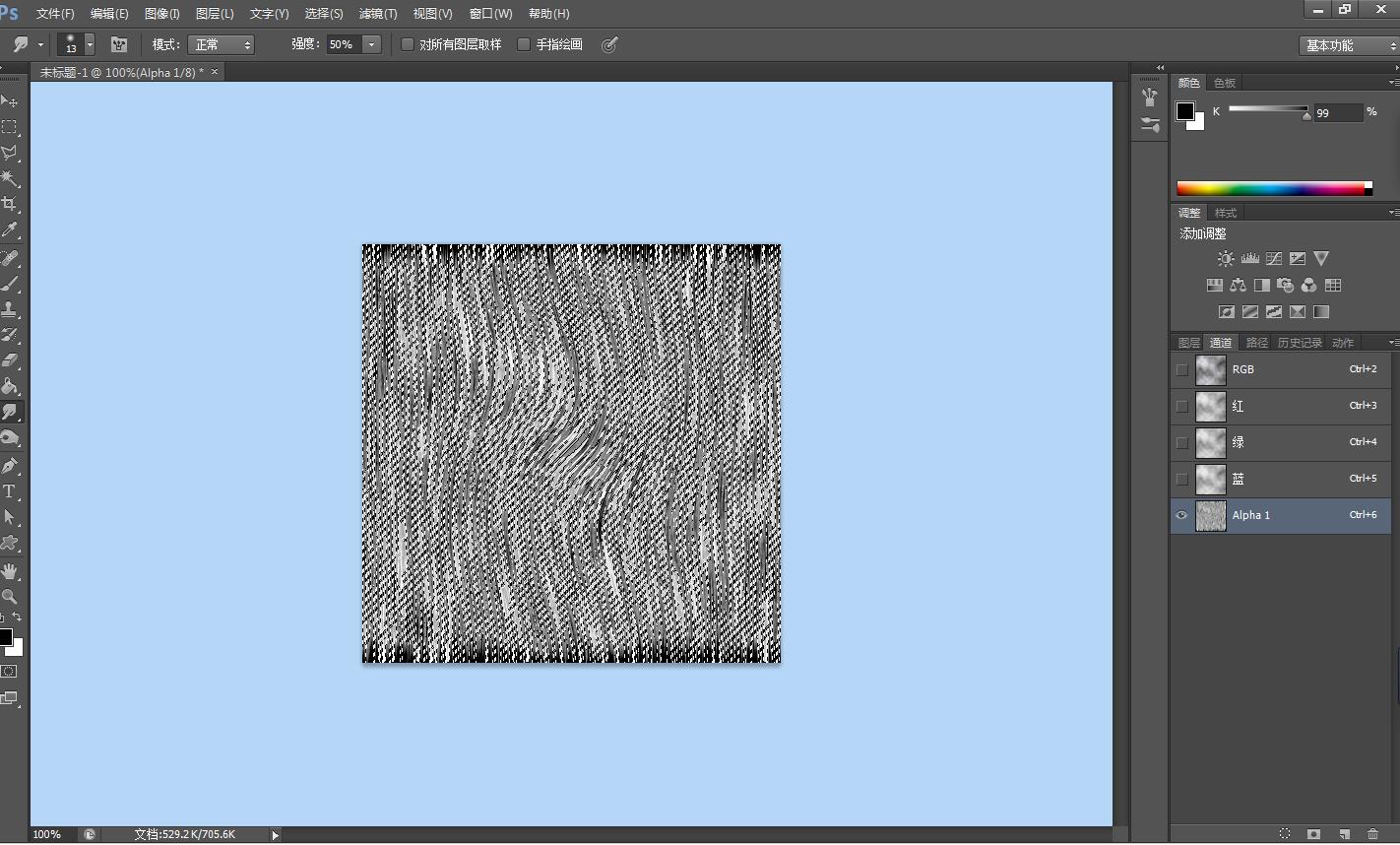
Task: Delete current channel with trash icon
Action: (1372, 834)
